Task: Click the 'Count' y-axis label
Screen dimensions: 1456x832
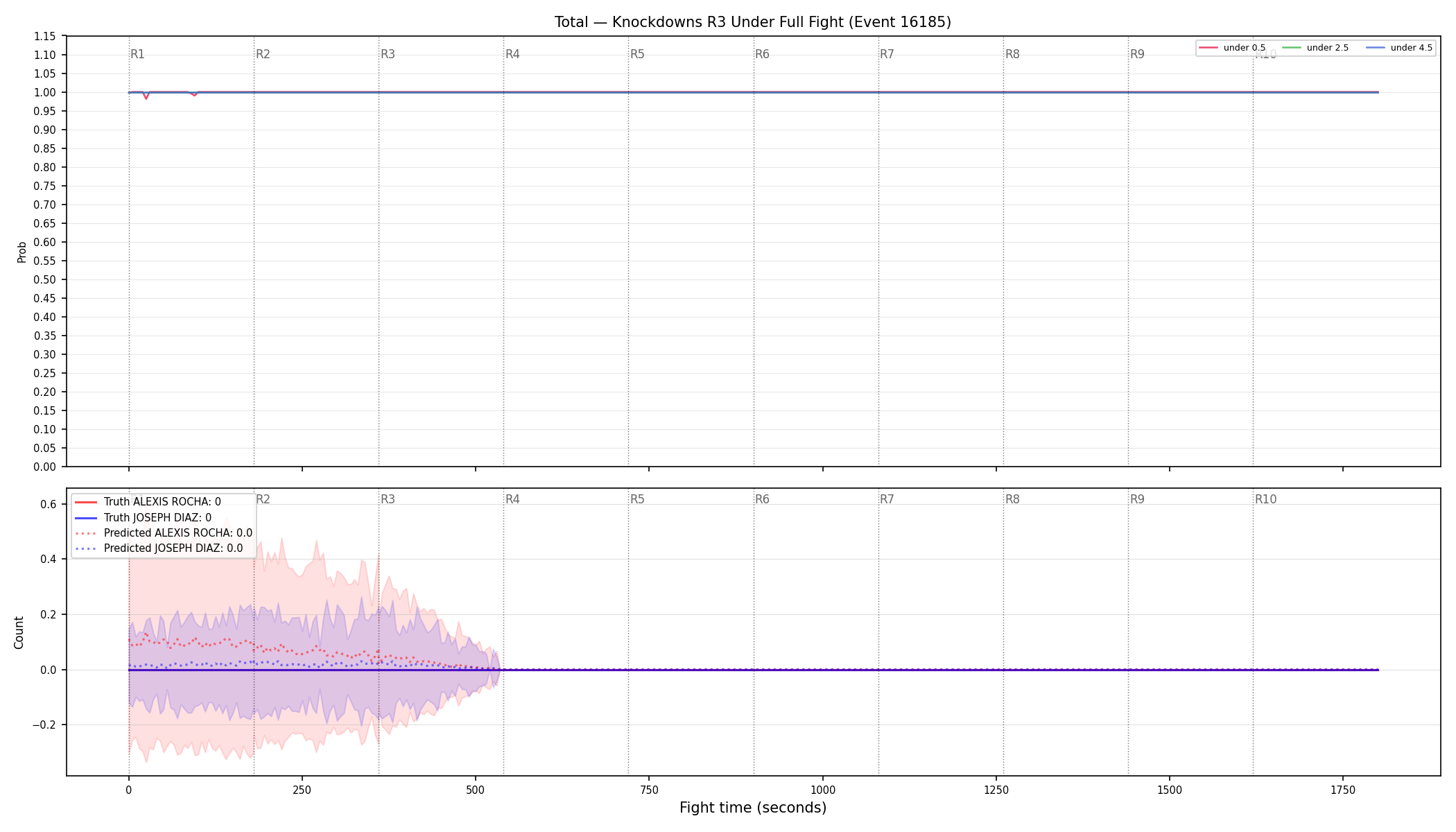Action: [19, 632]
